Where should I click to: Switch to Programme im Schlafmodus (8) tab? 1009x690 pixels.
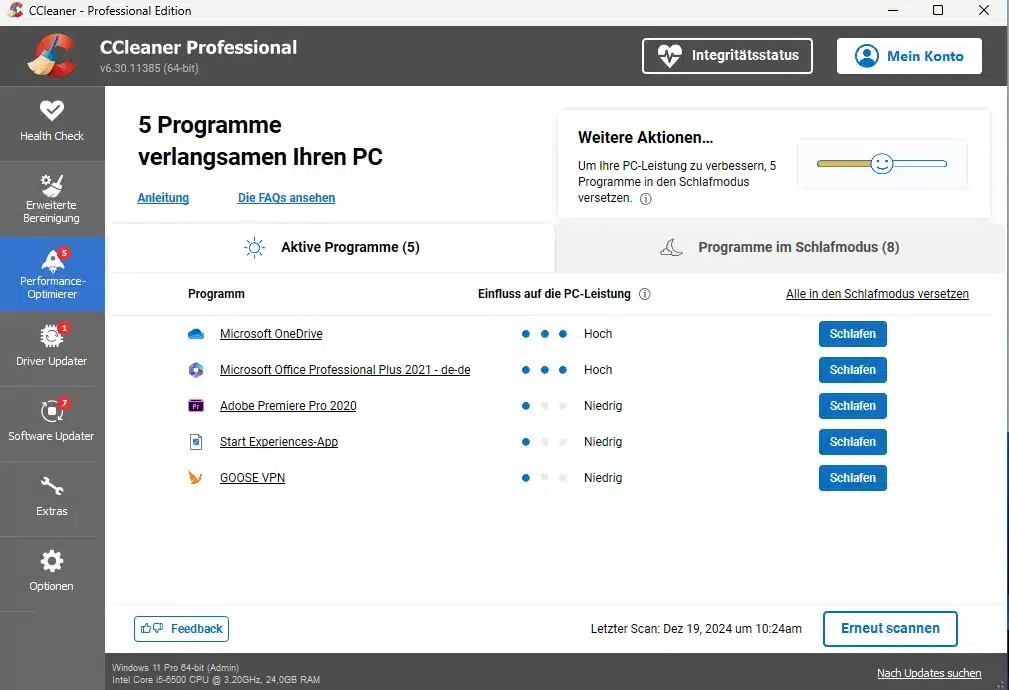pyautogui.click(x=779, y=248)
